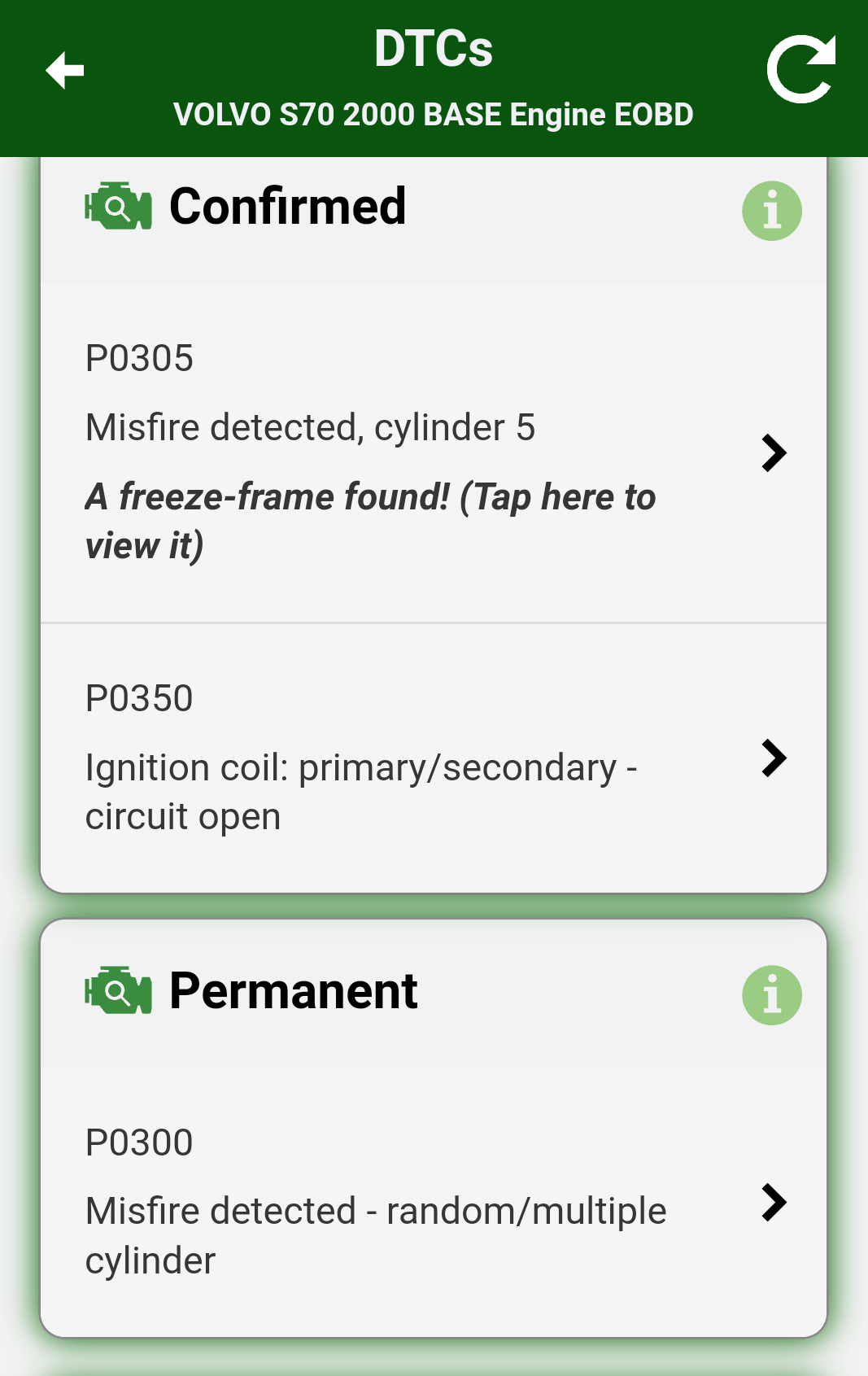Open the random/multiple cylinder misfire entry
This screenshot has width=868, height=1376.
click(x=375, y=1235)
